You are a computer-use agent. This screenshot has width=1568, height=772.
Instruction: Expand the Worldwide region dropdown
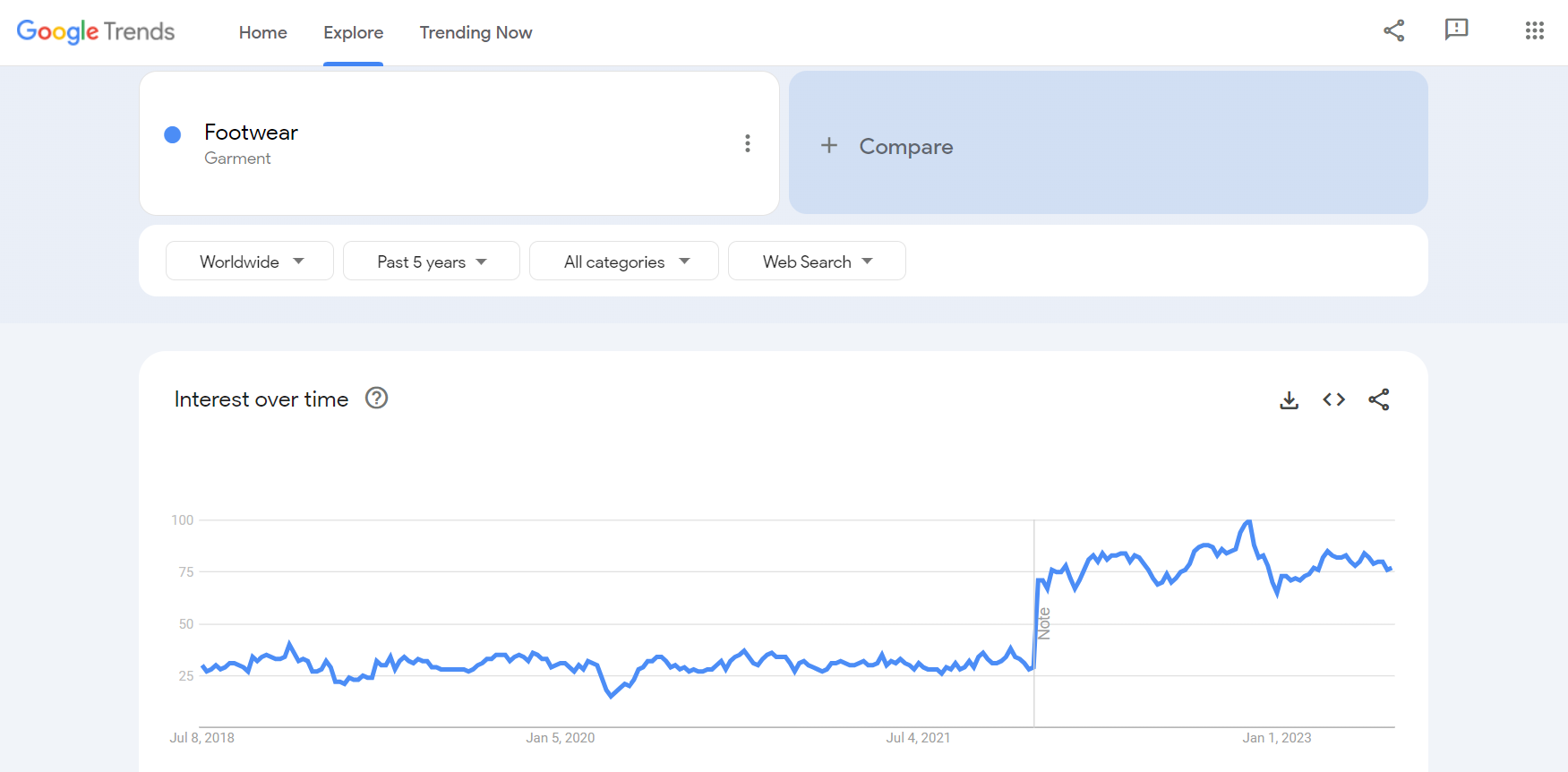[x=250, y=262]
